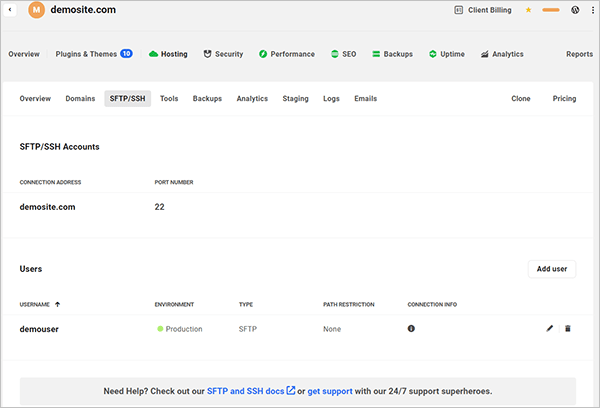Screen dimensions: 600x408
Task: Click the None path restriction value
Action: pyautogui.click(x=332, y=329)
